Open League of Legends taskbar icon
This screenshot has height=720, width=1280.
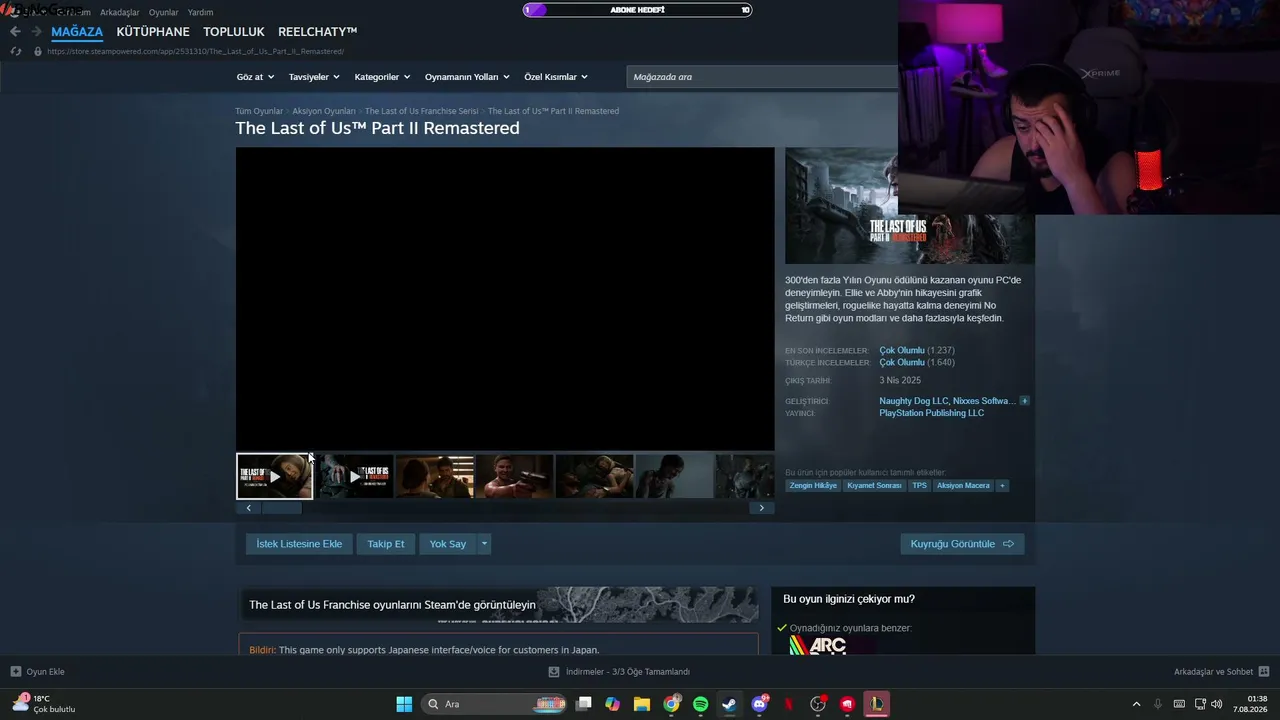[877, 704]
